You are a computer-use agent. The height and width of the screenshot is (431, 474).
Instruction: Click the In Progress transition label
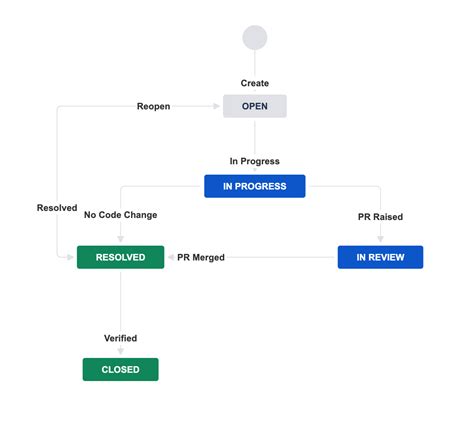click(255, 161)
